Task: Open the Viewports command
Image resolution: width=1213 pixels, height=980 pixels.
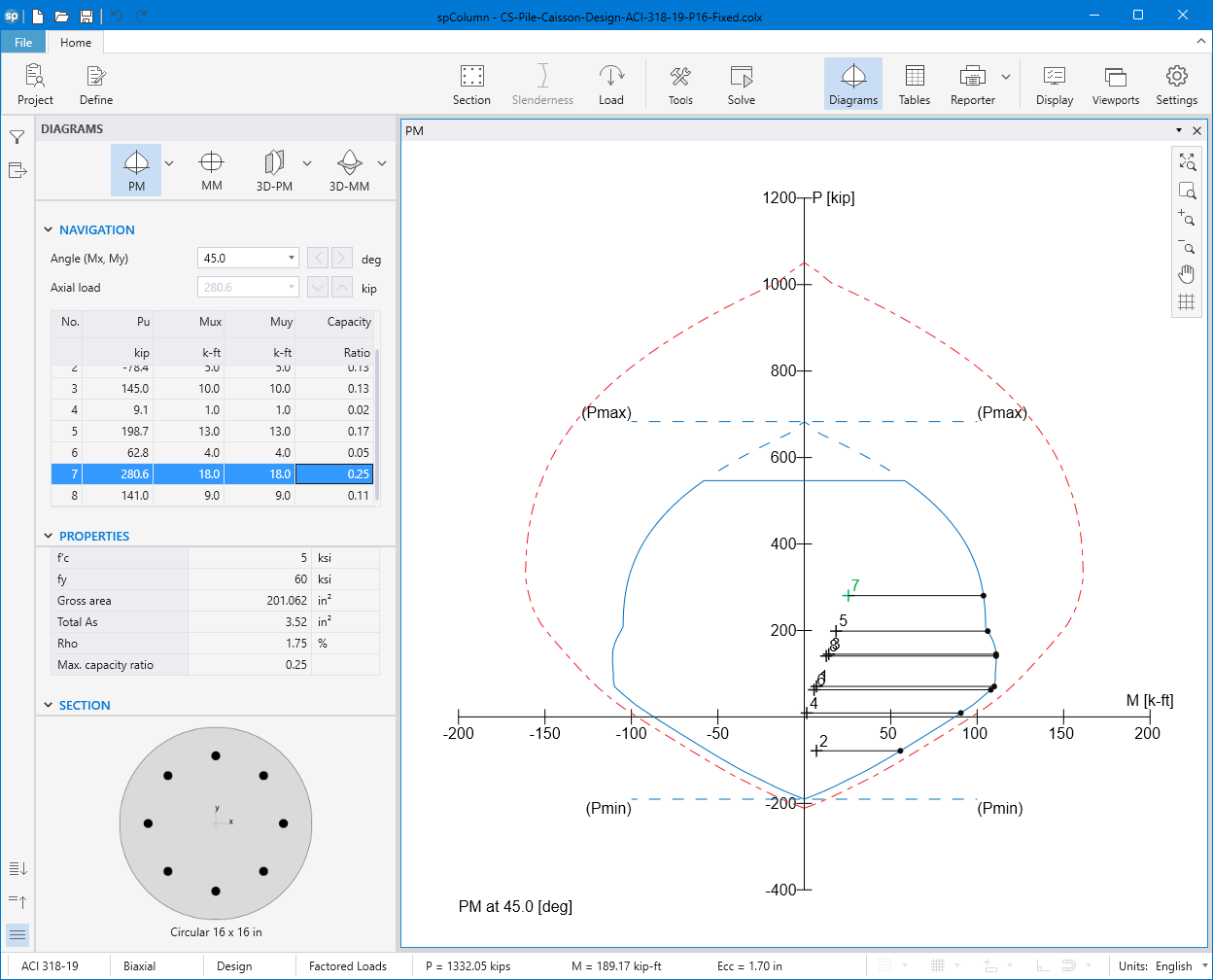Action: pyautogui.click(x=1116, y=85)
